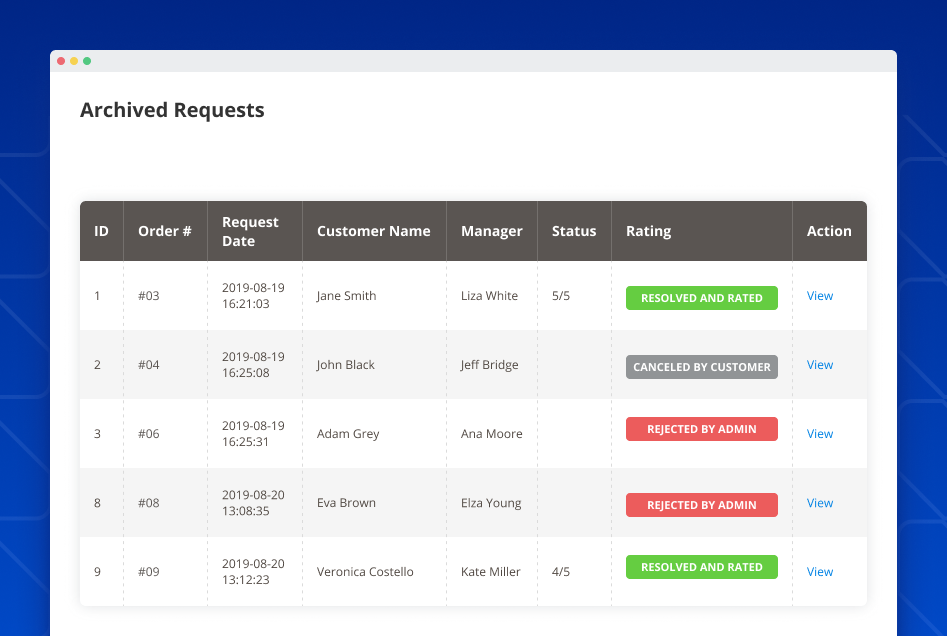Screen dimensions: 947x636
Task: Open Eva Brown's request via View link
Action: point(819,503)
